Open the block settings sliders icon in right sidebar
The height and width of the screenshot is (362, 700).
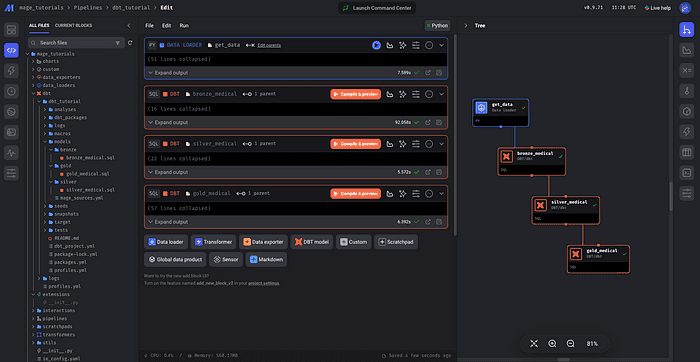tap(686, 193)
